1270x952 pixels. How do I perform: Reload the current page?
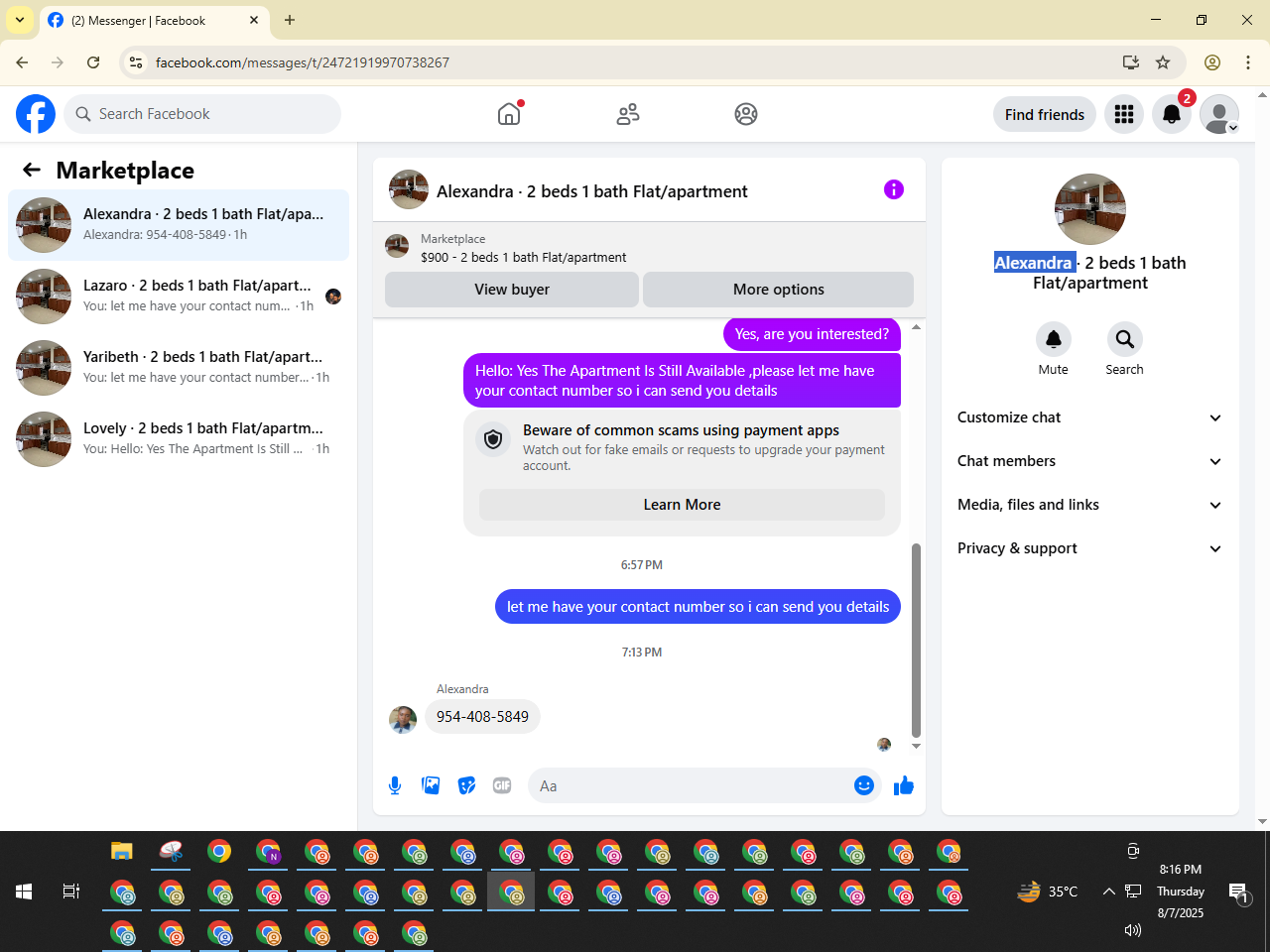tap(93, 62)
